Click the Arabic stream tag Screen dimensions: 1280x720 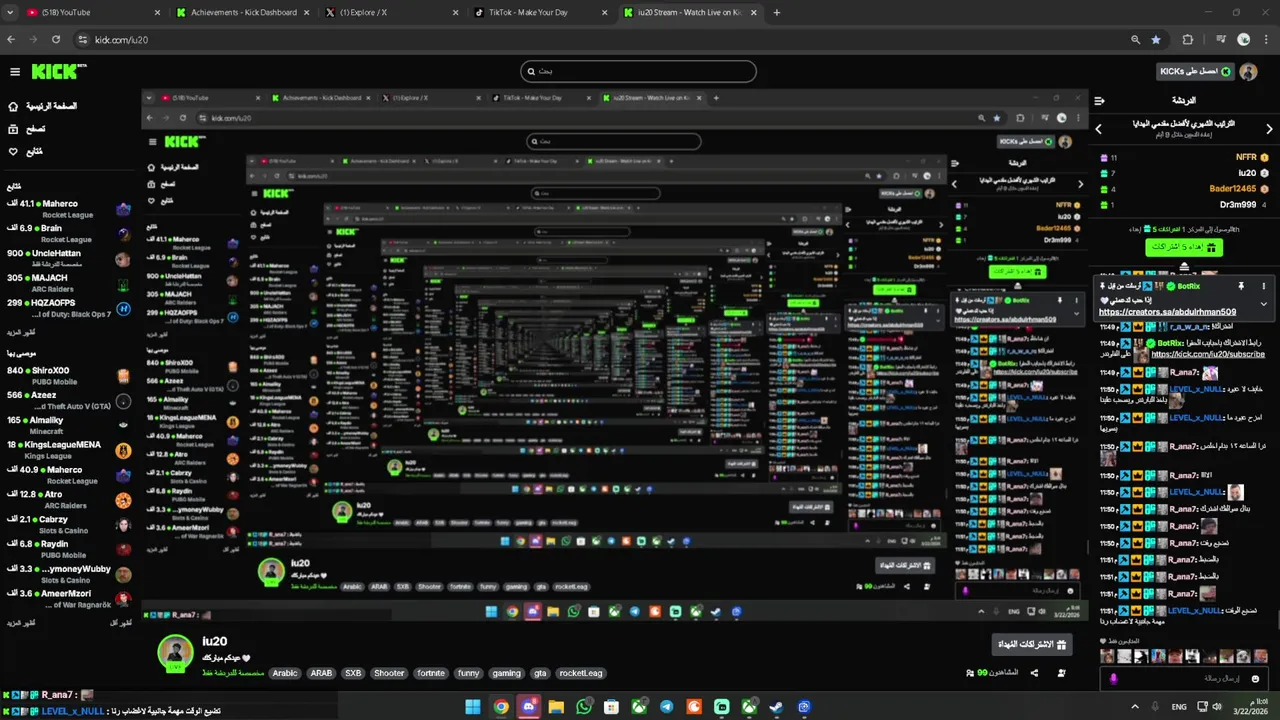285,673
